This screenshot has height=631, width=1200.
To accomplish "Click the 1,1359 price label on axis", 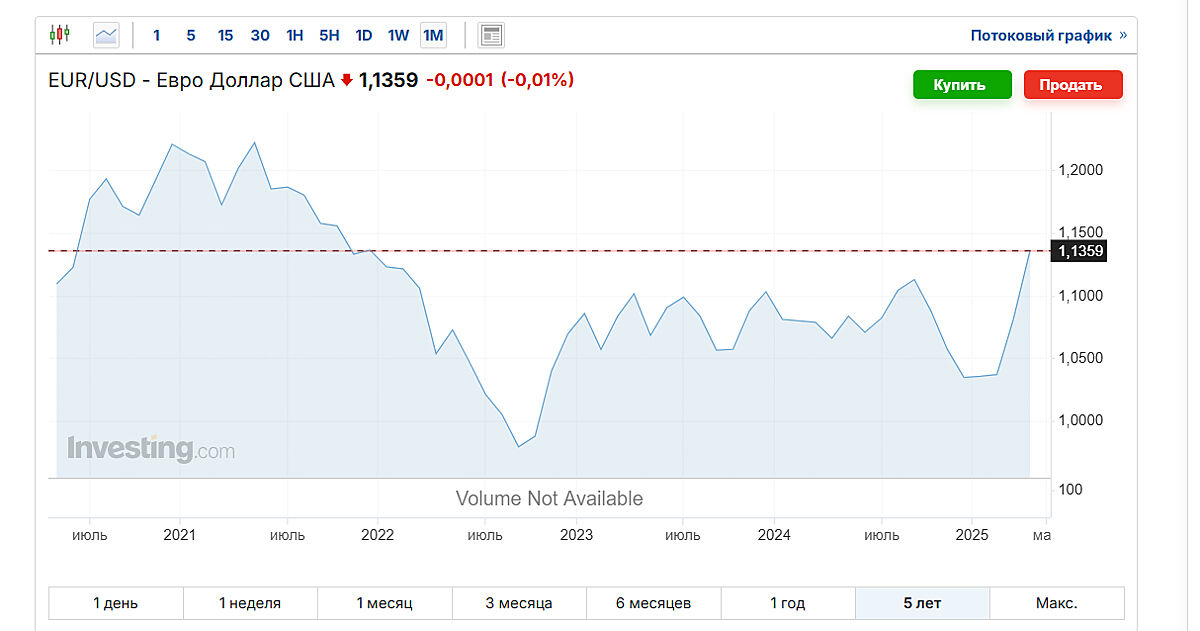I will (x=1081, y=251).
